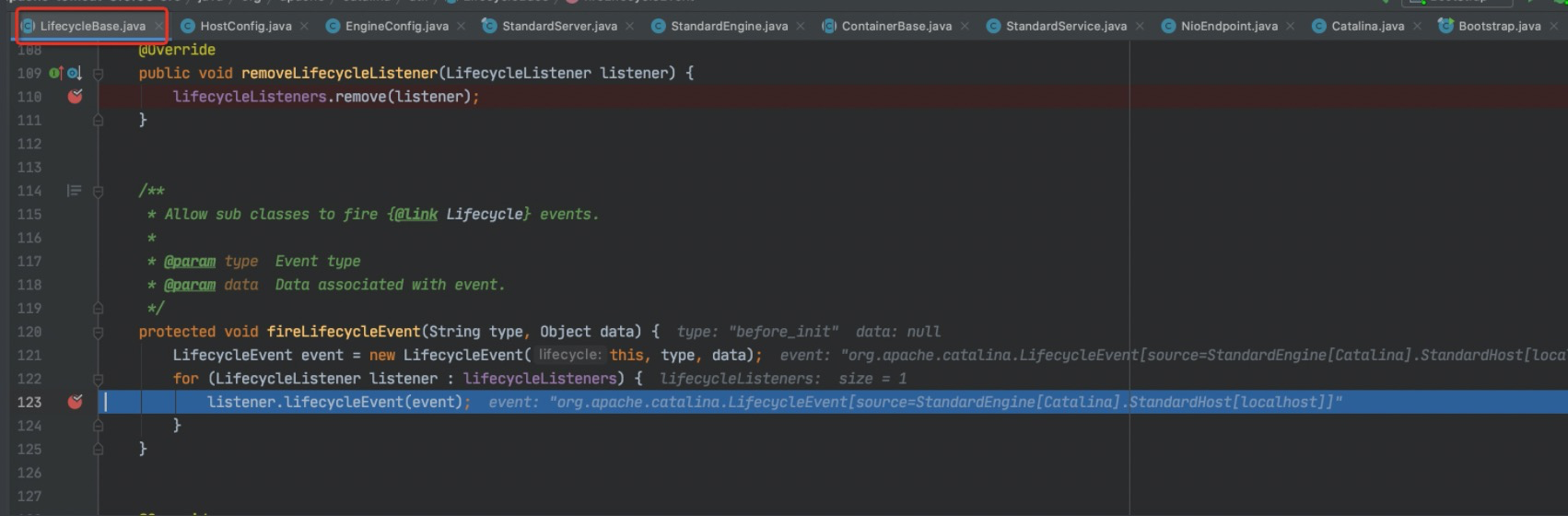The width and height of the screenshot is (1568, 516).
Task: Click the removeLifecycleListener method name
Action: (339, 73)
